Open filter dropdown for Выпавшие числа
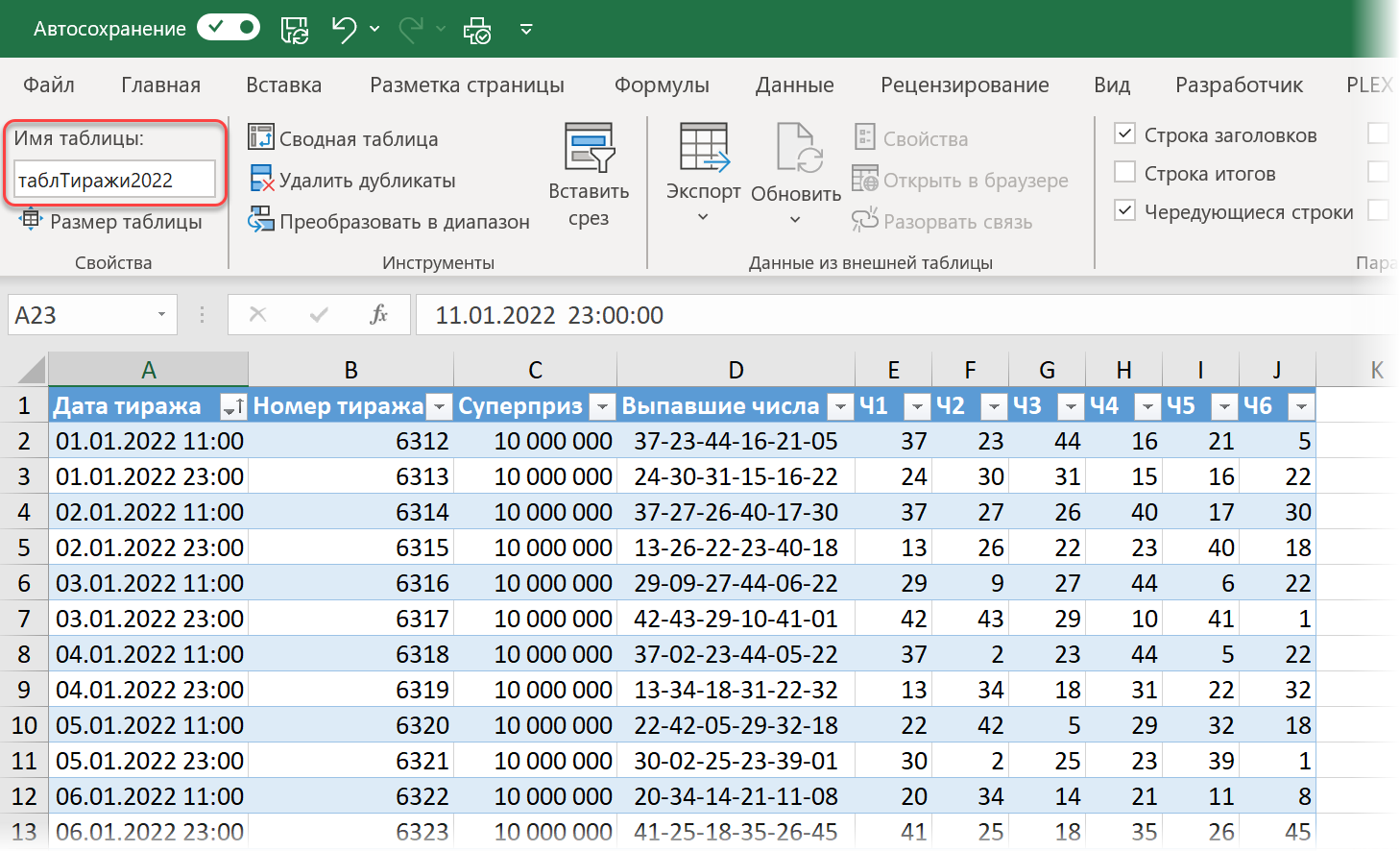 tap(840, 407)
